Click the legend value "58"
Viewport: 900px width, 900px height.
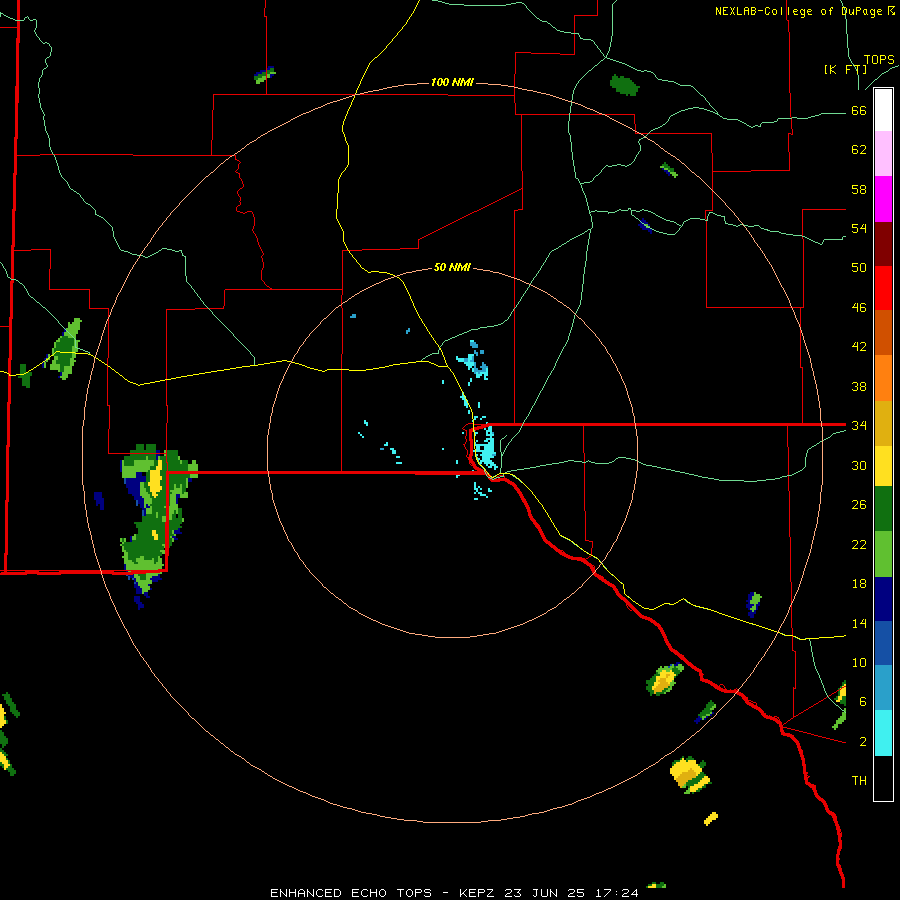859,189
